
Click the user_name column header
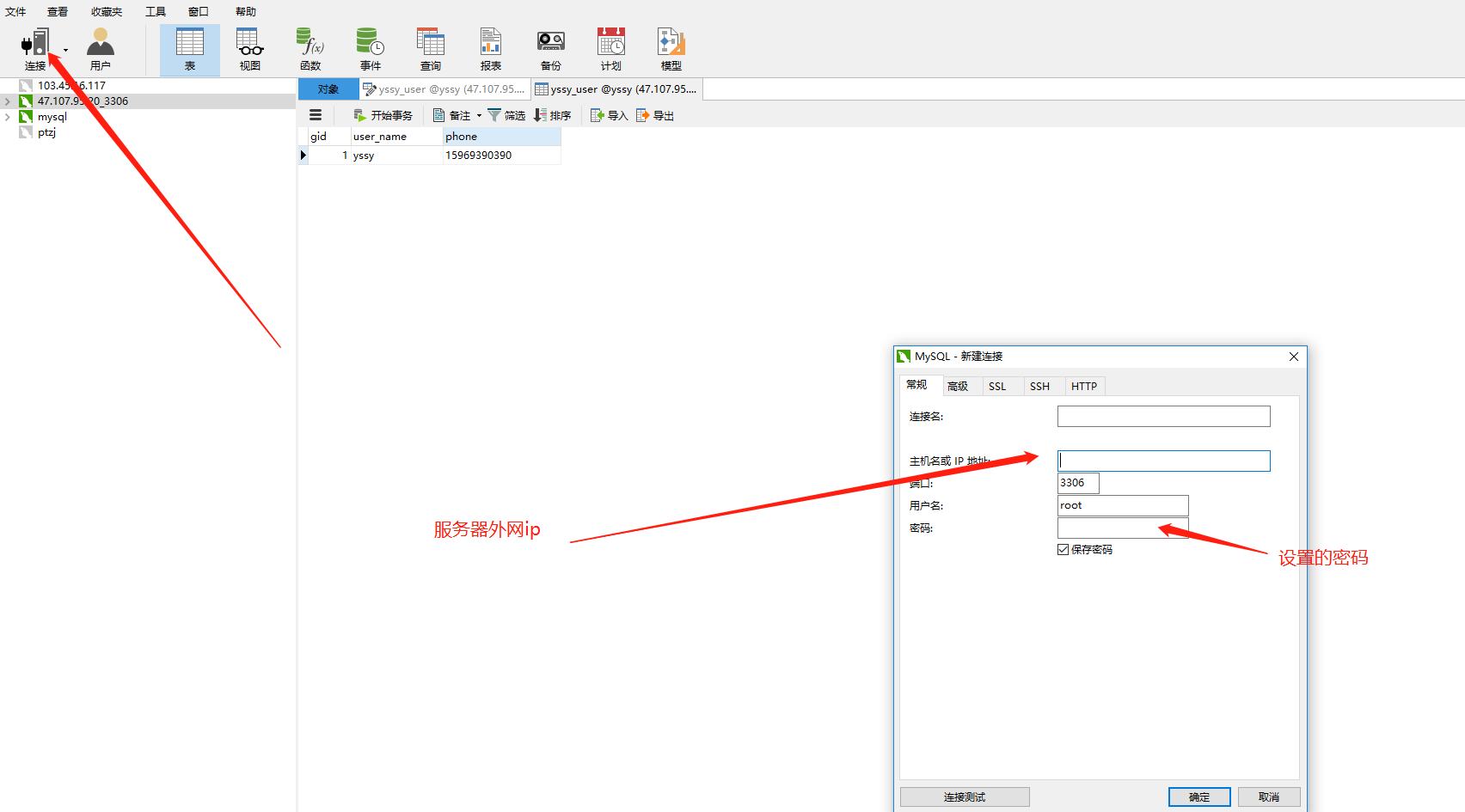point(396,137)
